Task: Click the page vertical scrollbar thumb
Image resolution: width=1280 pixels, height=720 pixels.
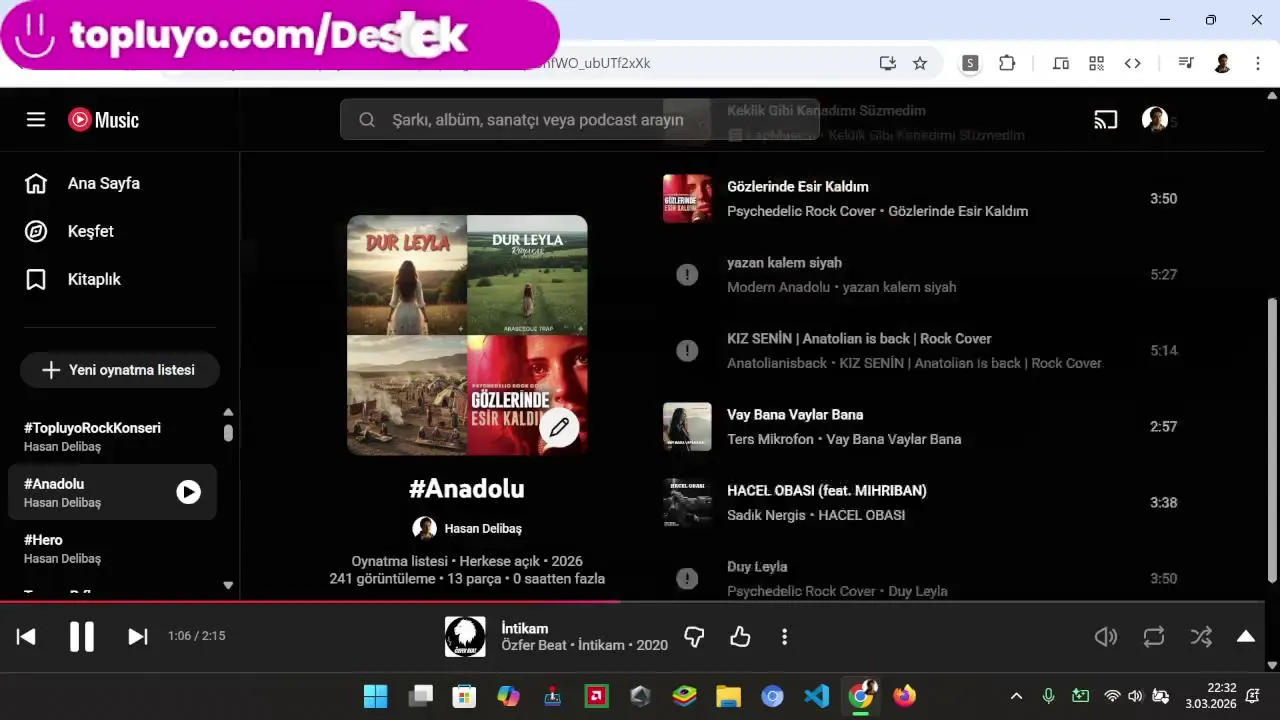Action: 1272,440
